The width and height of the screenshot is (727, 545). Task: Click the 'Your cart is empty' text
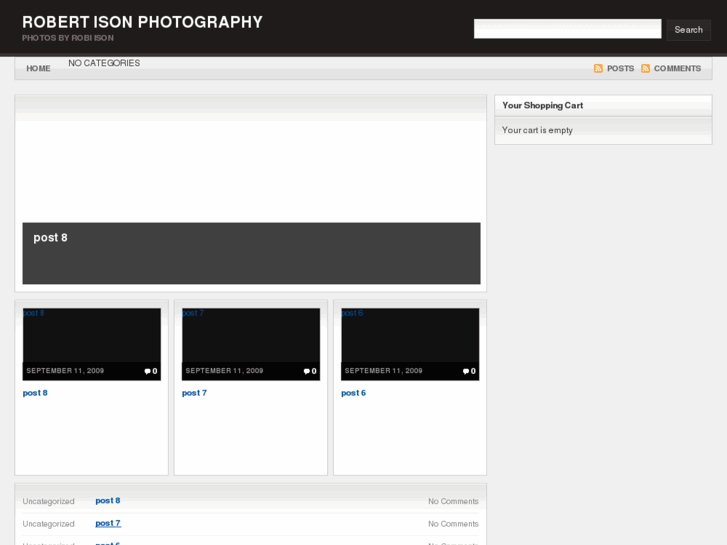(537, 130)
